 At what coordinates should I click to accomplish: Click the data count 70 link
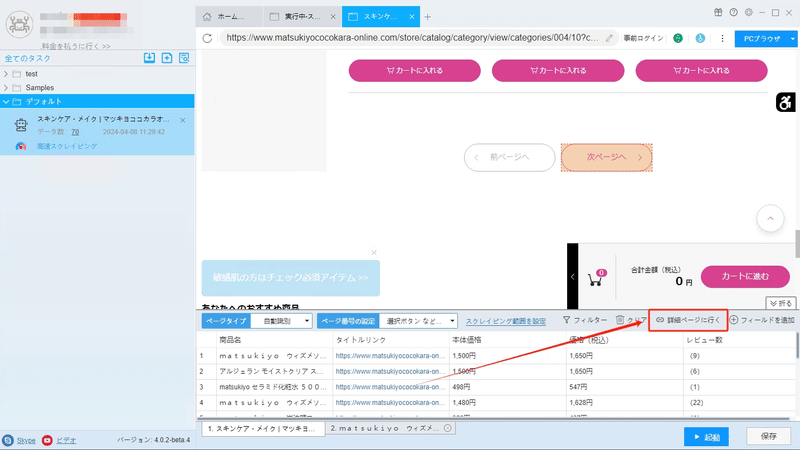coord(75,132)
